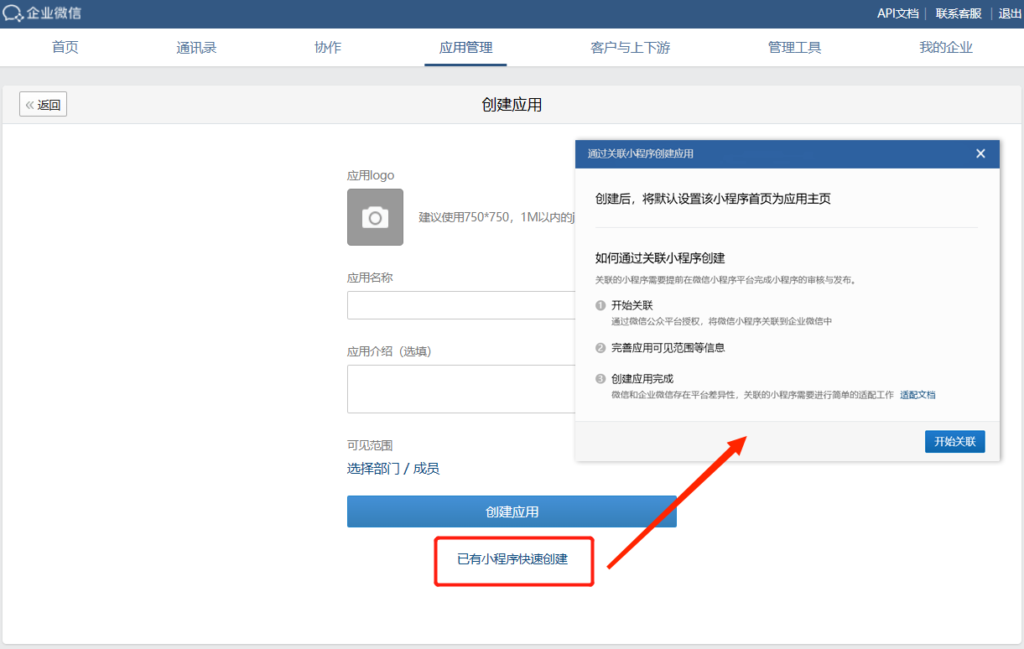Click the 开始关联 step heading
Screen dimensions: 1024x649
click(x=632, y=305)
